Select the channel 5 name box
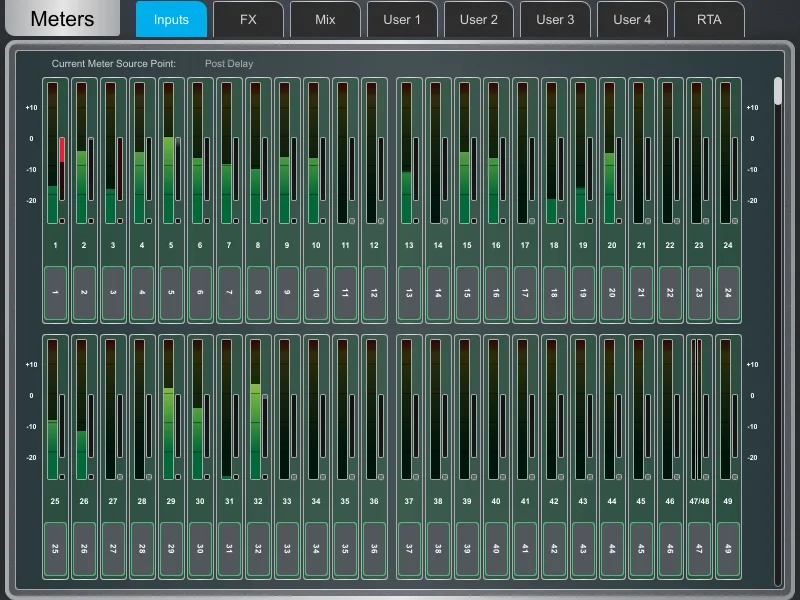This screenshot has width=800, height=600. click(171, 293)
